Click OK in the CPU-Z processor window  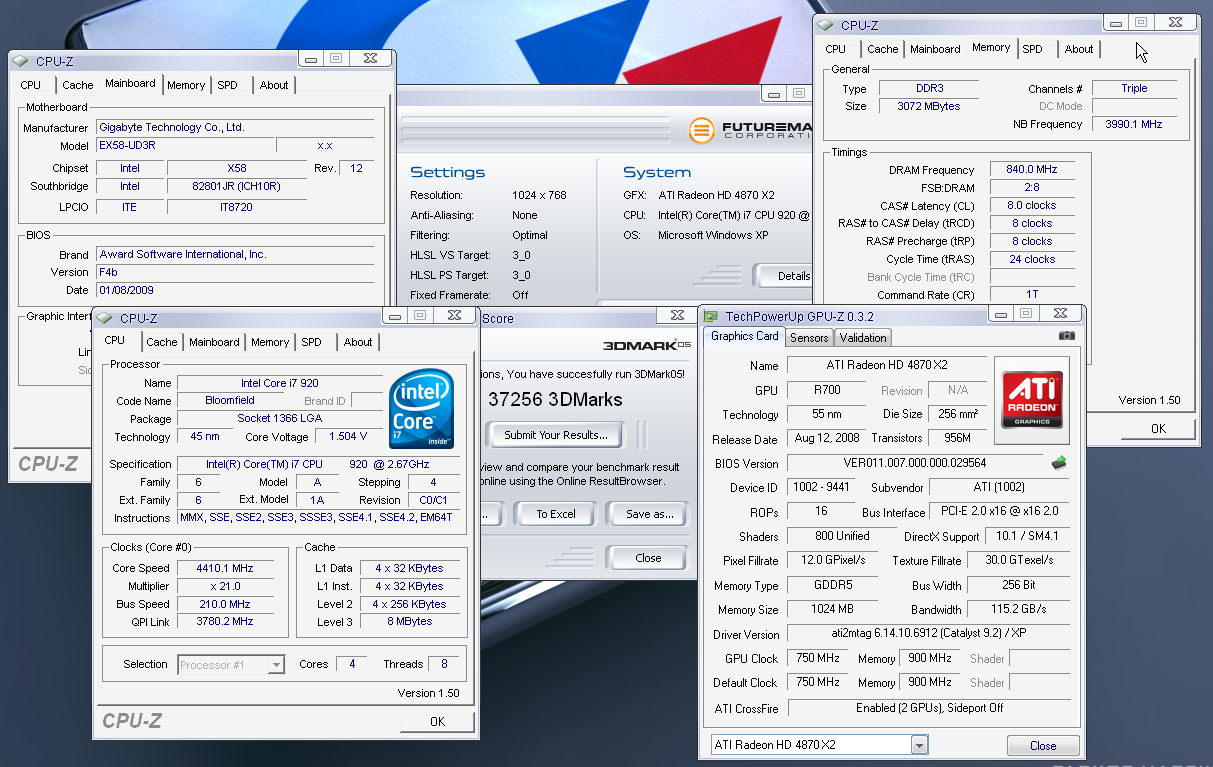pos(437,721)
